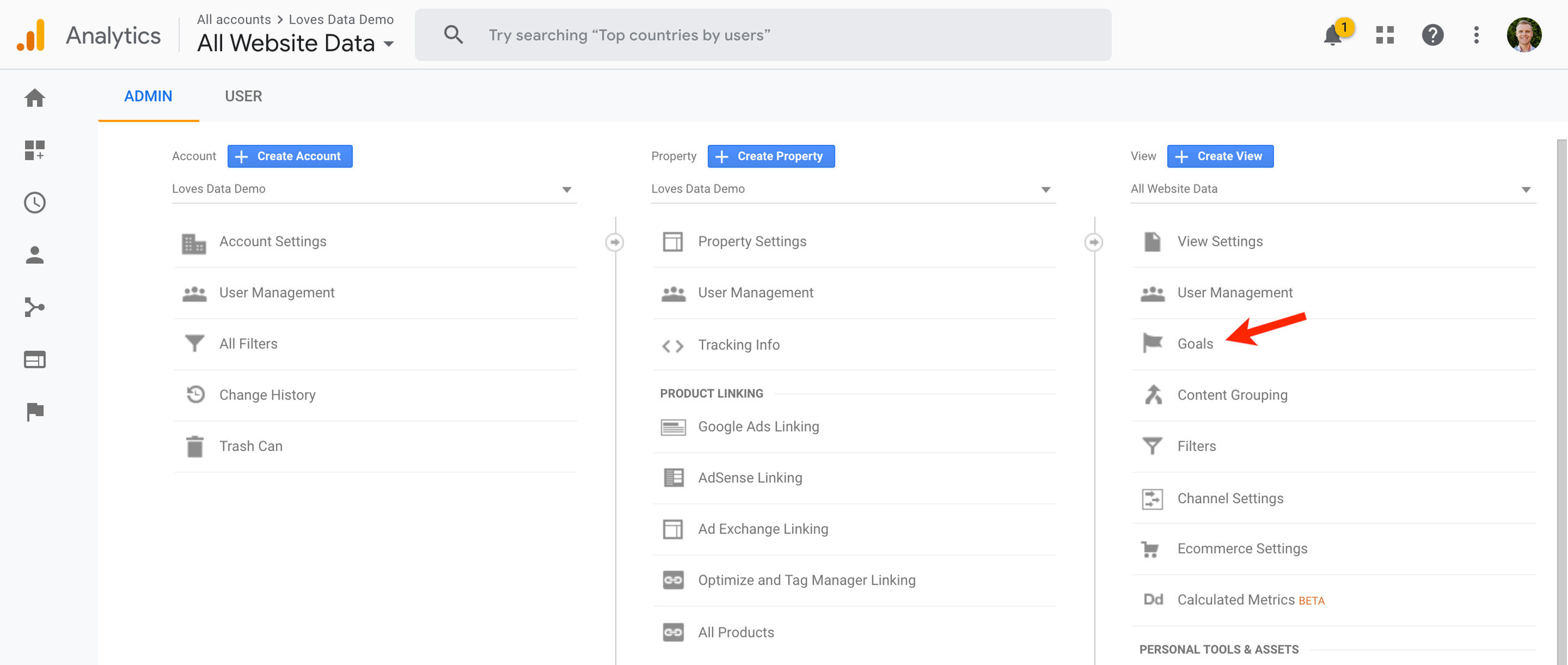This screenshot has height=665, width=1568.
Task: Open the Help question mark icon
Action: click(1433, 35)
